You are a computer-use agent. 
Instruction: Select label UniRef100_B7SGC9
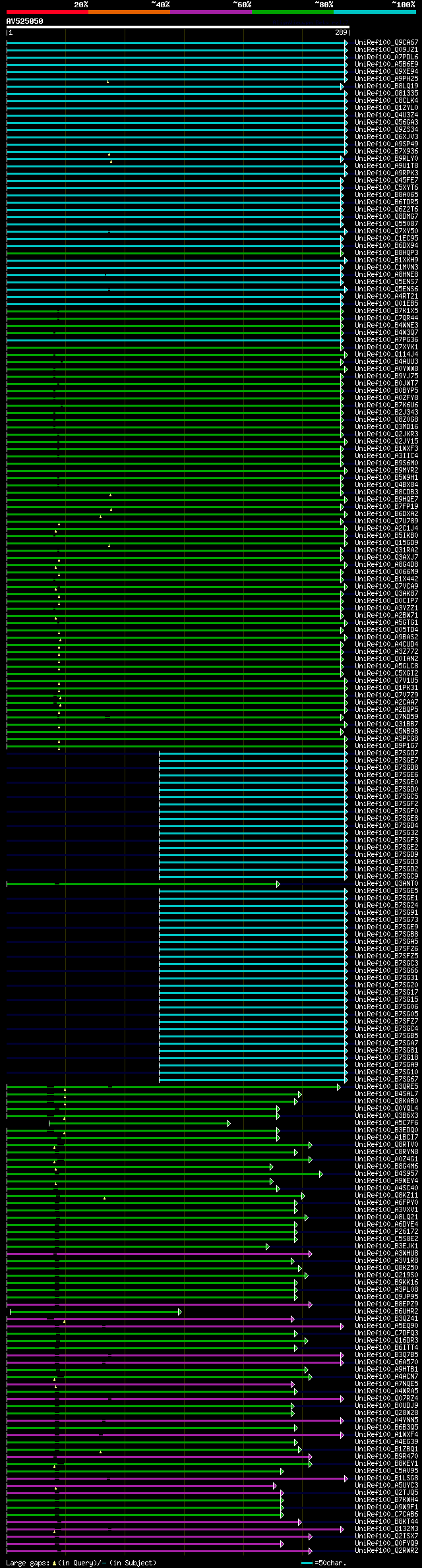pyautogui.click(x=386, y=877)
